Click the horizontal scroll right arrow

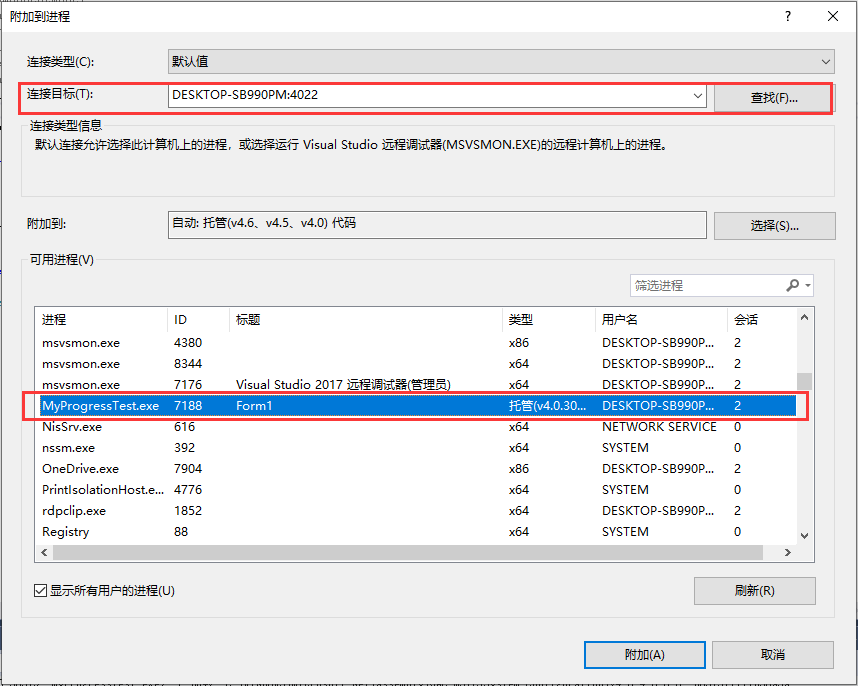point(787,553)
